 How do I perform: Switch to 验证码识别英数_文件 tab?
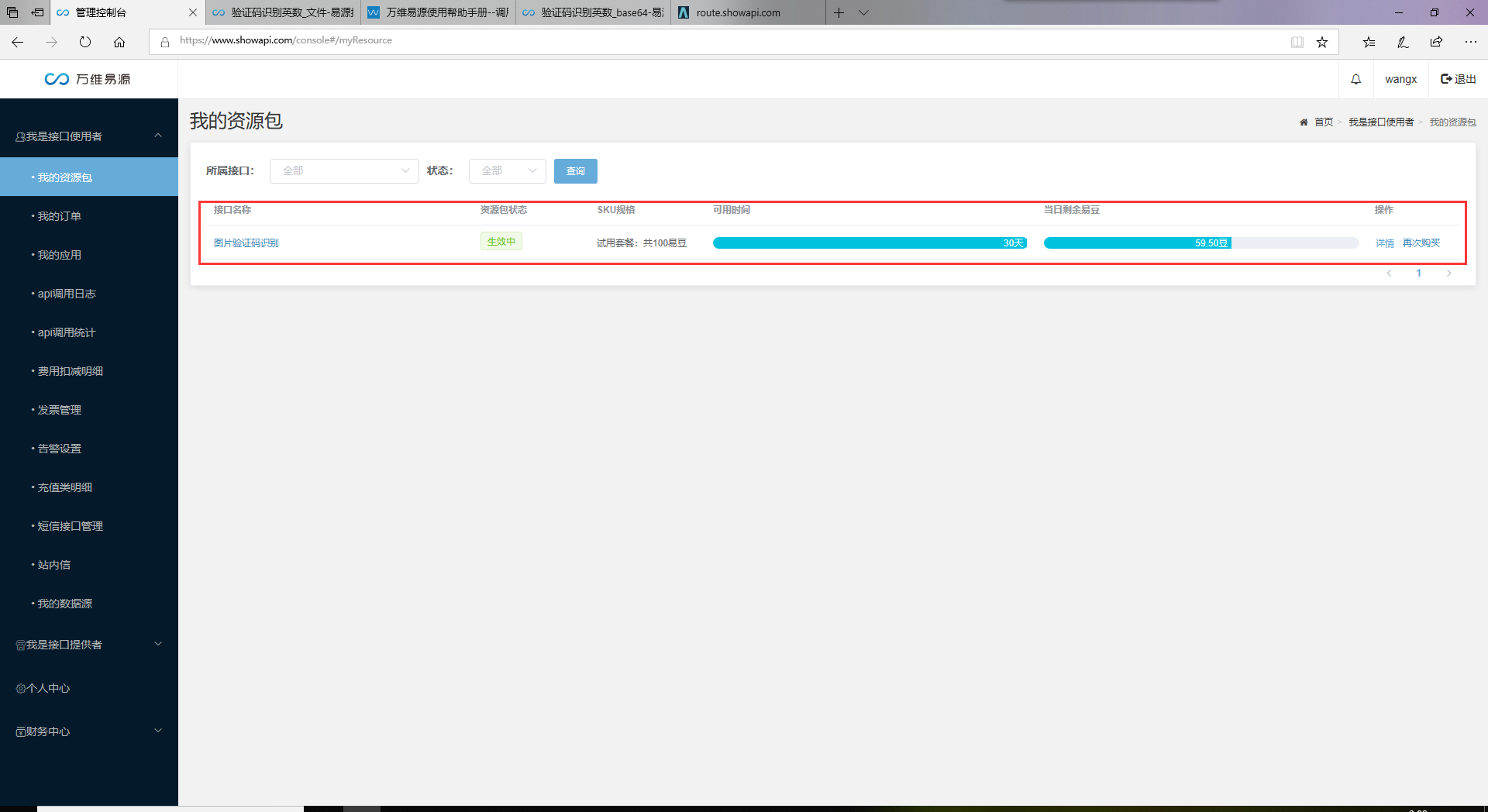[284, 12]
